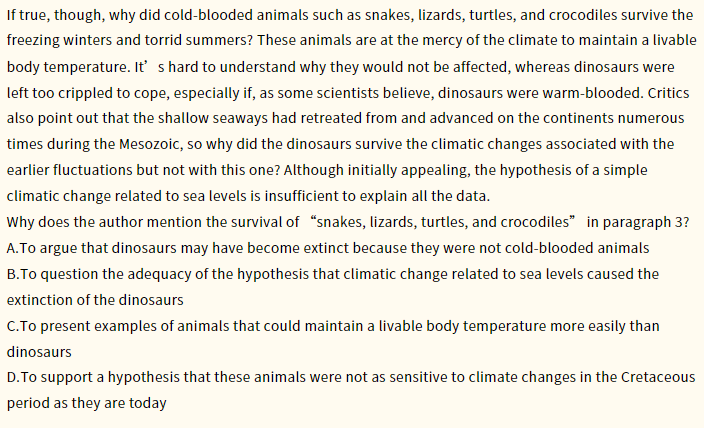Click "period as they are today" in option D
Screen dimensions: 704x428
point(87,403)
